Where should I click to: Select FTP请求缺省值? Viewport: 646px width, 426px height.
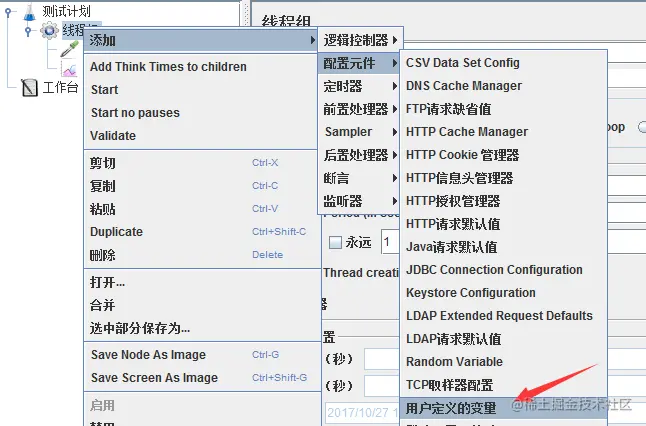[503, 109]
